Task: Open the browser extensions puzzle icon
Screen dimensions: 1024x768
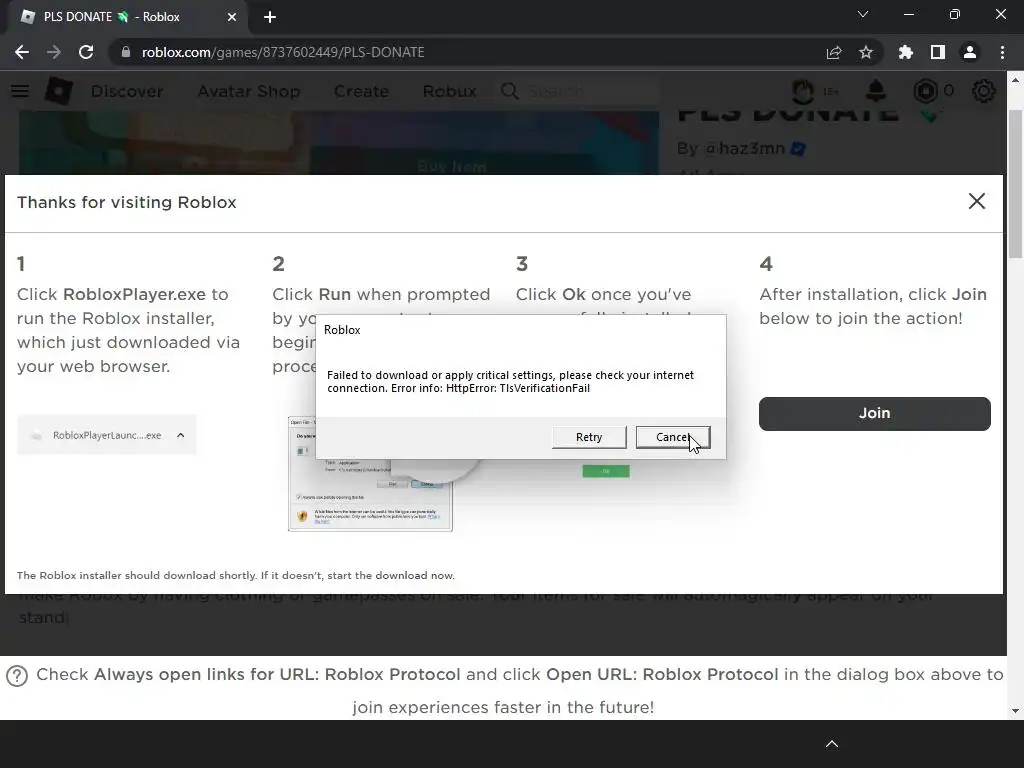Action: pos(906,52)
